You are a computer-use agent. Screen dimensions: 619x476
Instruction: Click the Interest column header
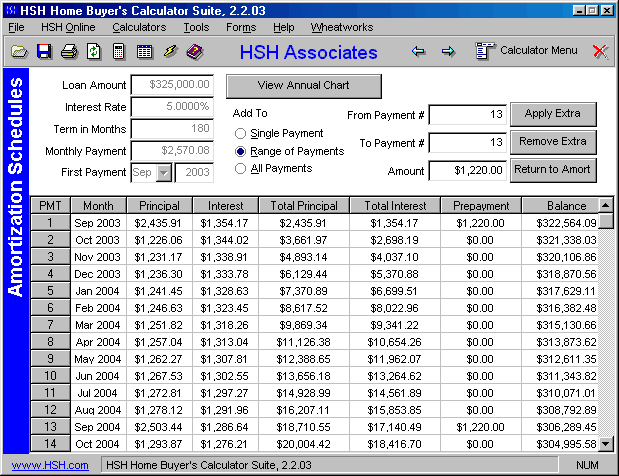[225, 206]
